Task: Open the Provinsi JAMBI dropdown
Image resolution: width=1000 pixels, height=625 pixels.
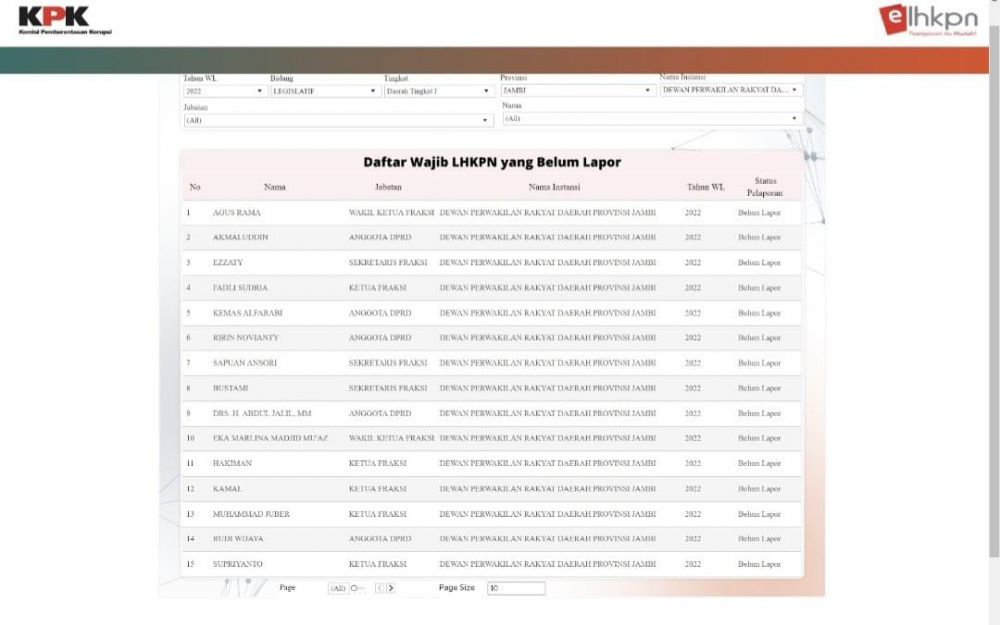Action: click(576, 90)
